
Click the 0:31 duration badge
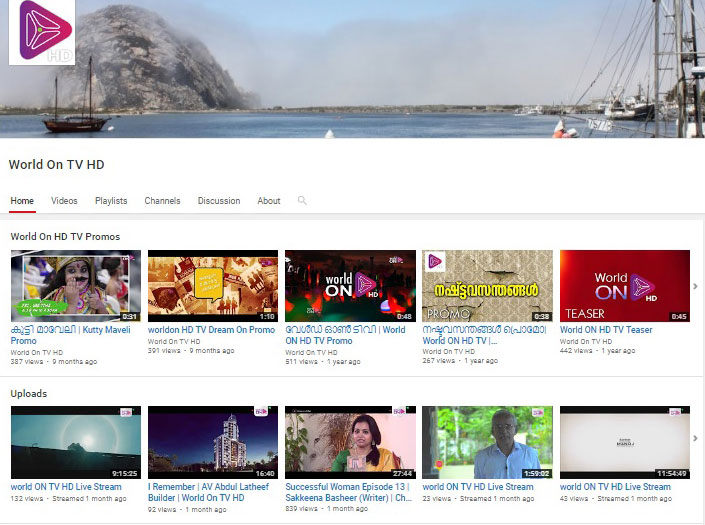click(129, 316)
